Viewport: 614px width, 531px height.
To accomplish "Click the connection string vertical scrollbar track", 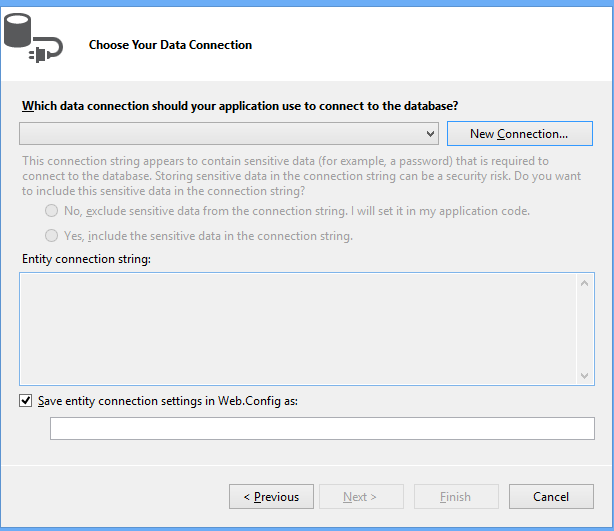I will click(586, 328).
